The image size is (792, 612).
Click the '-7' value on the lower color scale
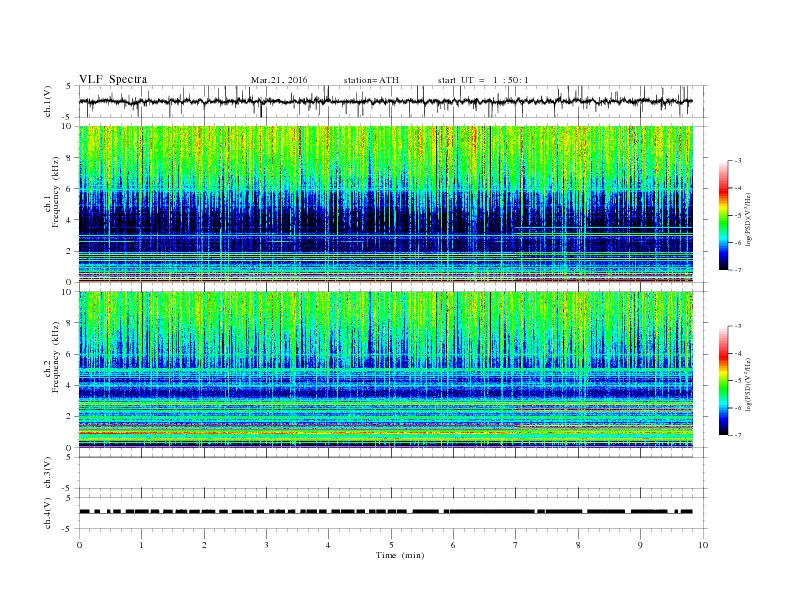click(737, 435)
